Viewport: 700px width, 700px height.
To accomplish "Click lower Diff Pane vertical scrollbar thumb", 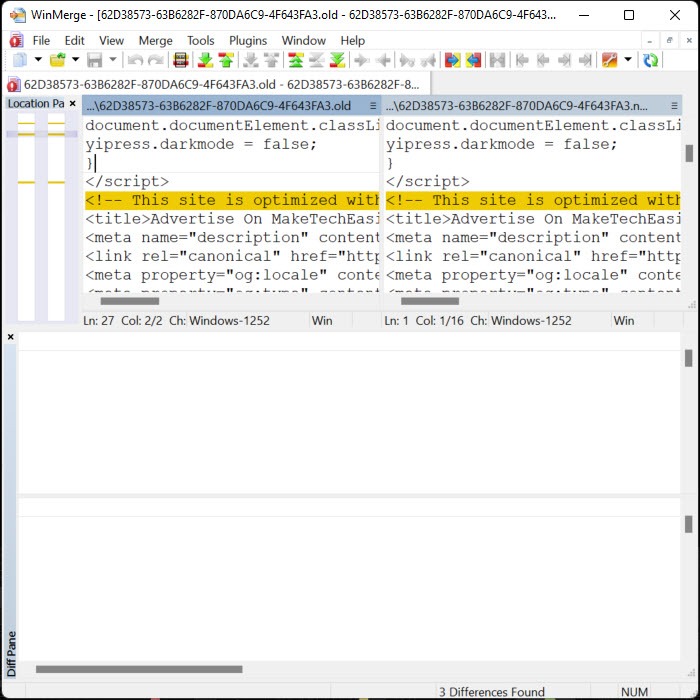I will 688,524.
